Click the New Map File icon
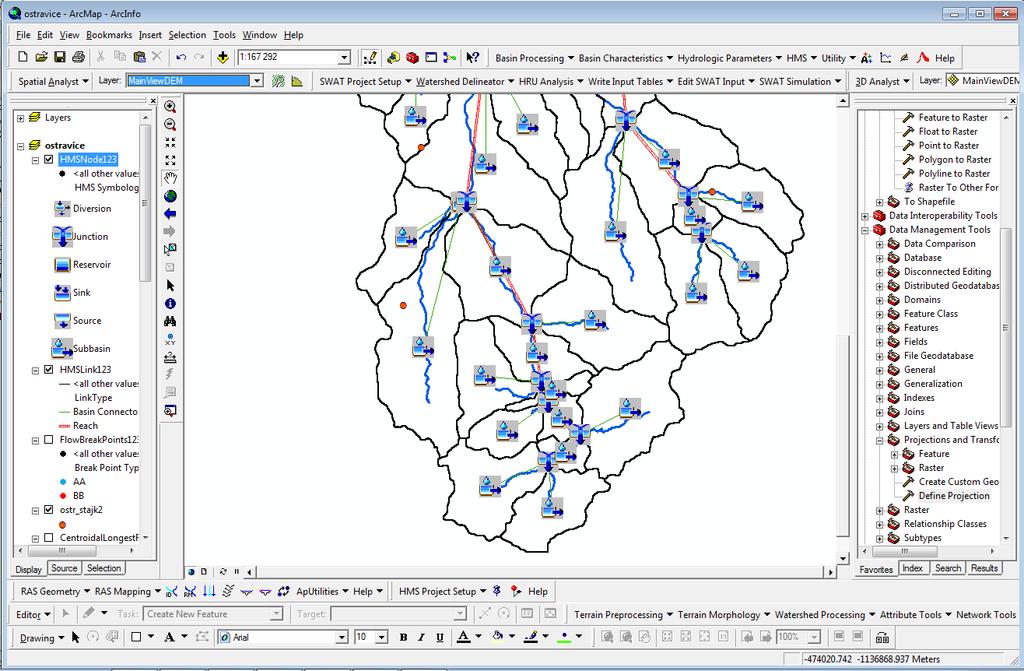Viewport: 1024px width, 671px height. tap(23, 57)
